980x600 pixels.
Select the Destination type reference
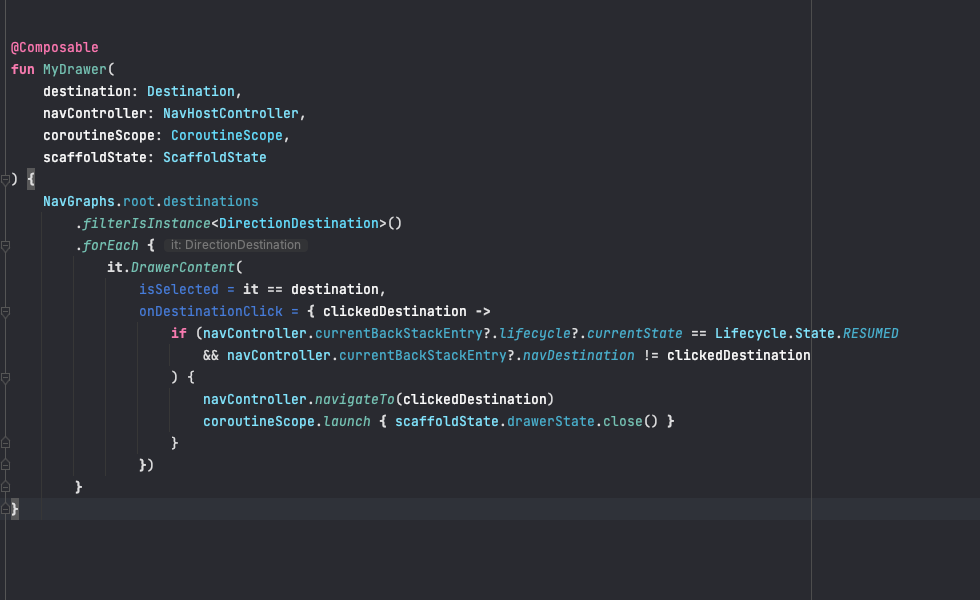click(x=190, y=91)
